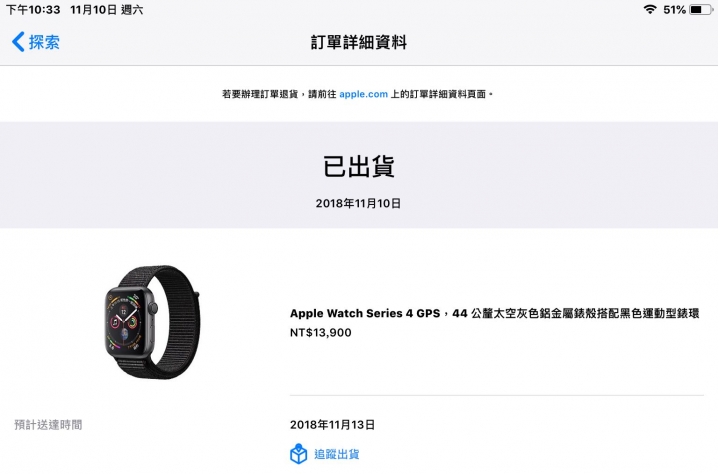
Task: Tap the NT$13,900 price
Action: pos(321,333)
